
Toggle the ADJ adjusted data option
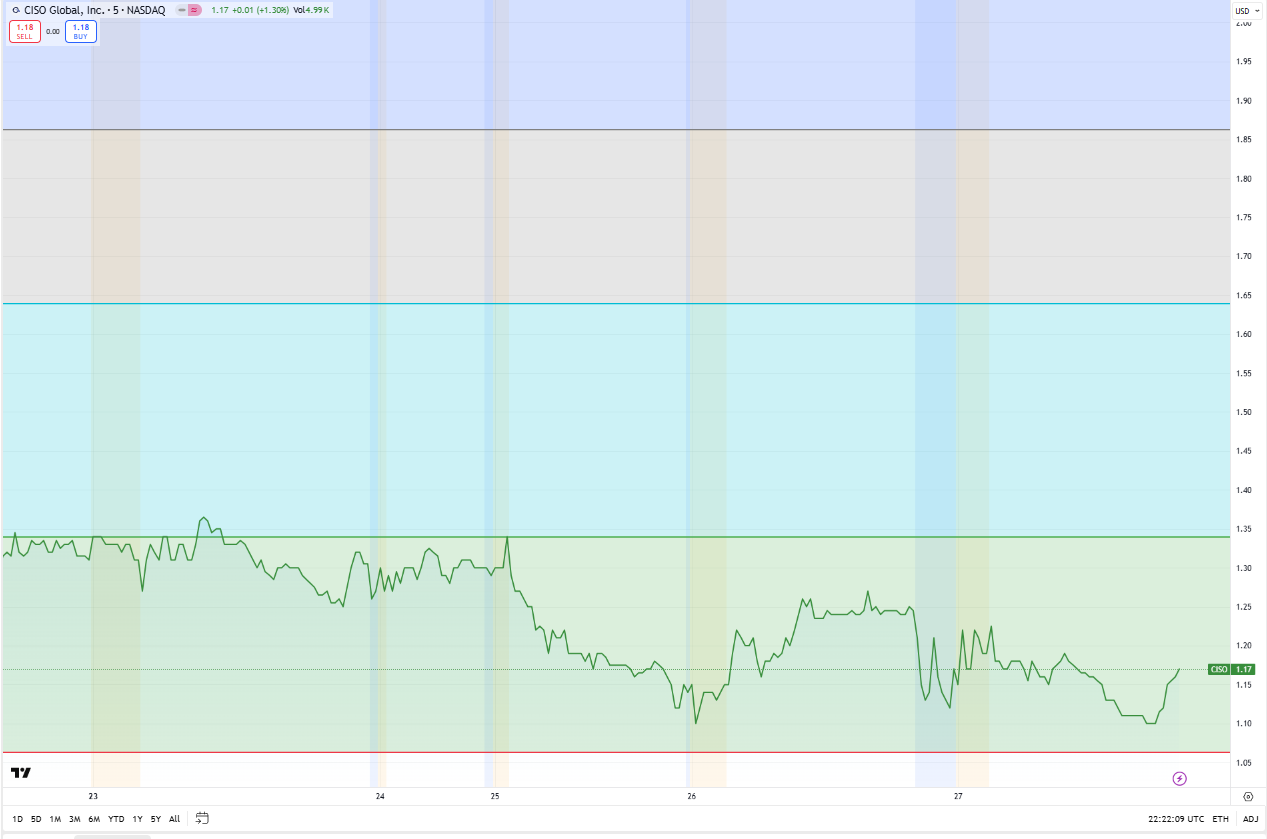click(x=1250, y=819)
